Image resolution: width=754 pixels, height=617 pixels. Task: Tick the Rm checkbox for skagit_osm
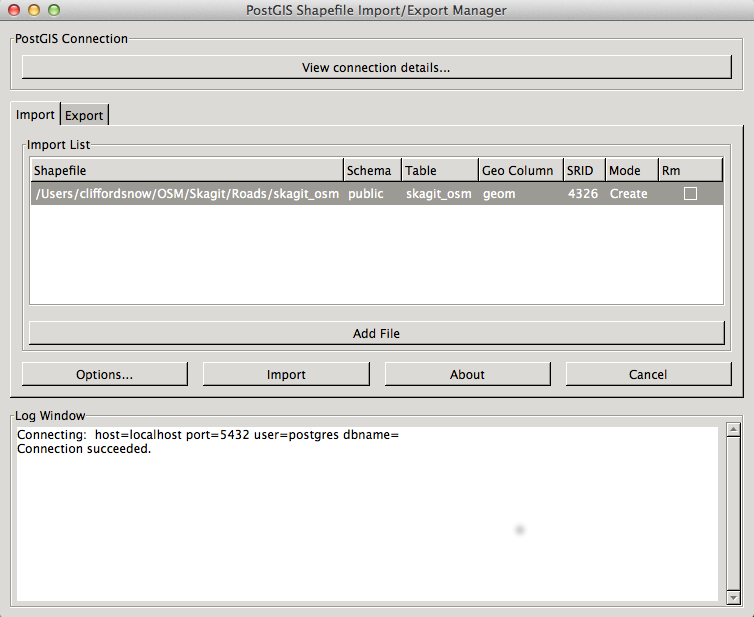click(690, 194)
